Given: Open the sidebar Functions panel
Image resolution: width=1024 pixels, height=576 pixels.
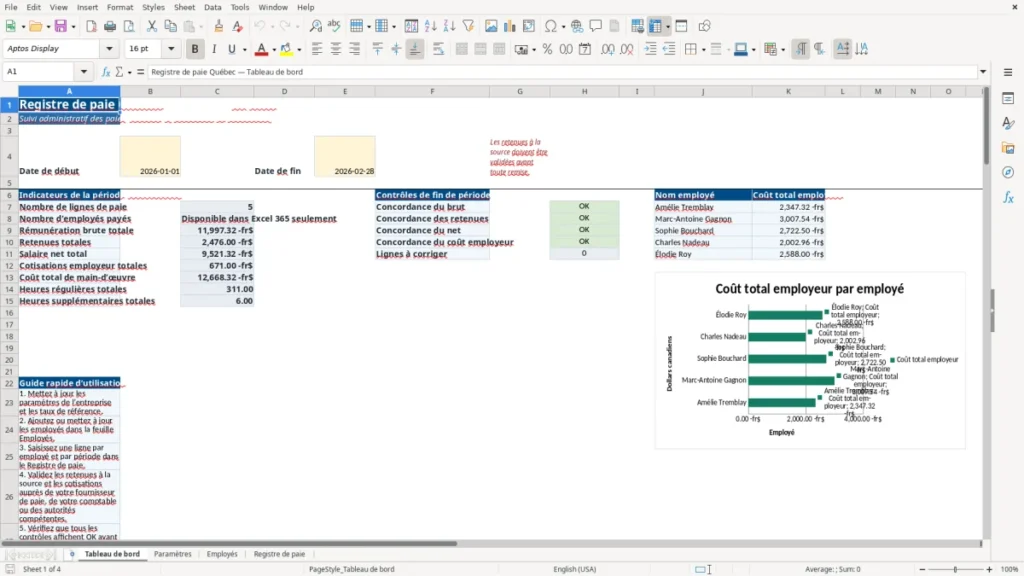Looking at the screenshot, I should pos(1008,197).
